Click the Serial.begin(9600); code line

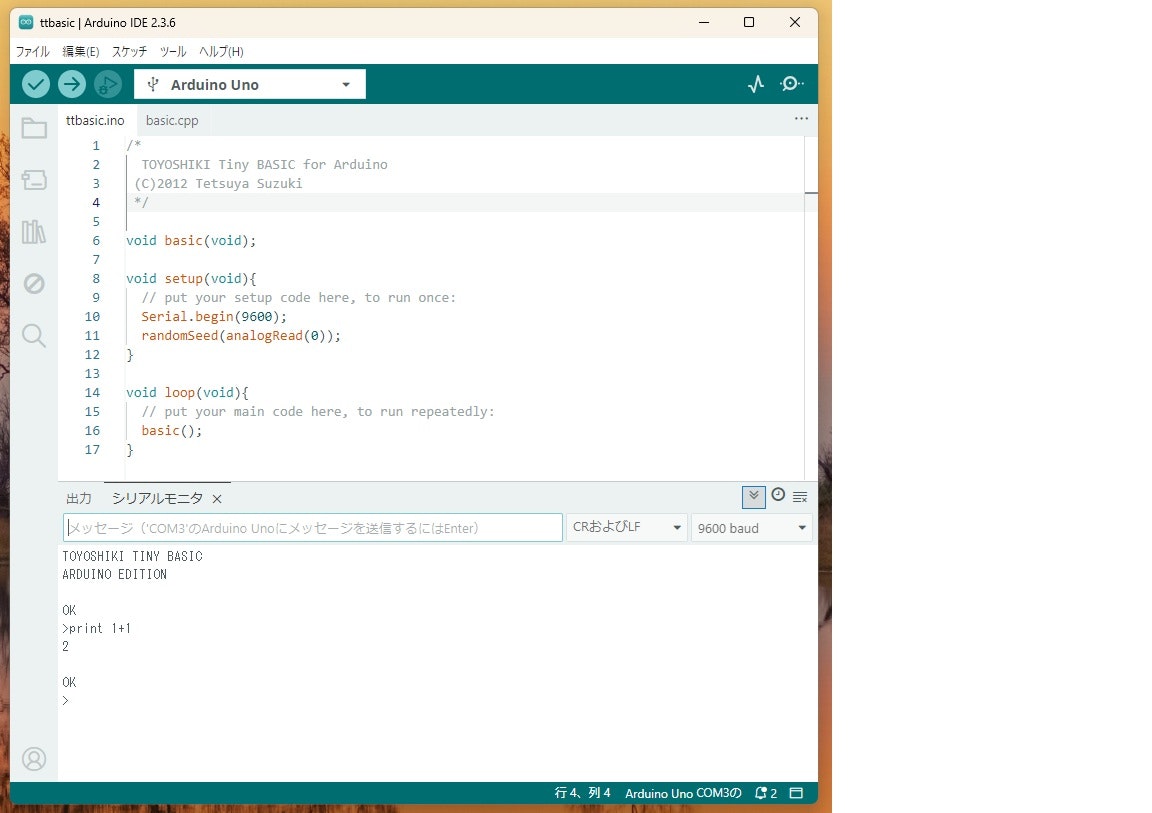click(x=214, y=317)
